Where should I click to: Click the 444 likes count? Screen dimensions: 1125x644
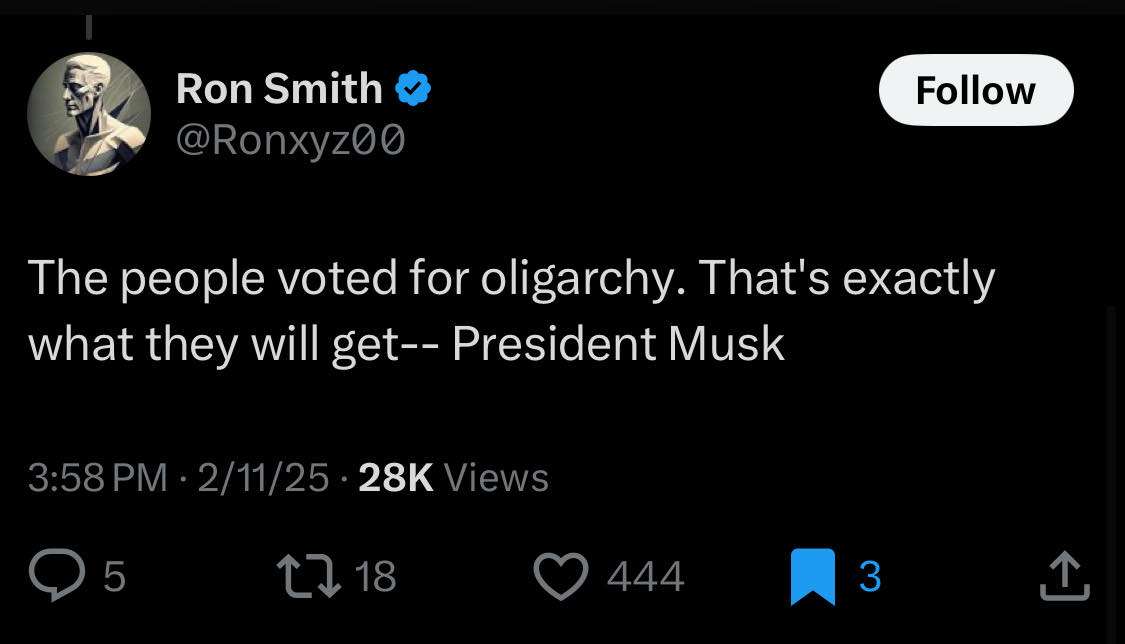[x=646, y=577]
